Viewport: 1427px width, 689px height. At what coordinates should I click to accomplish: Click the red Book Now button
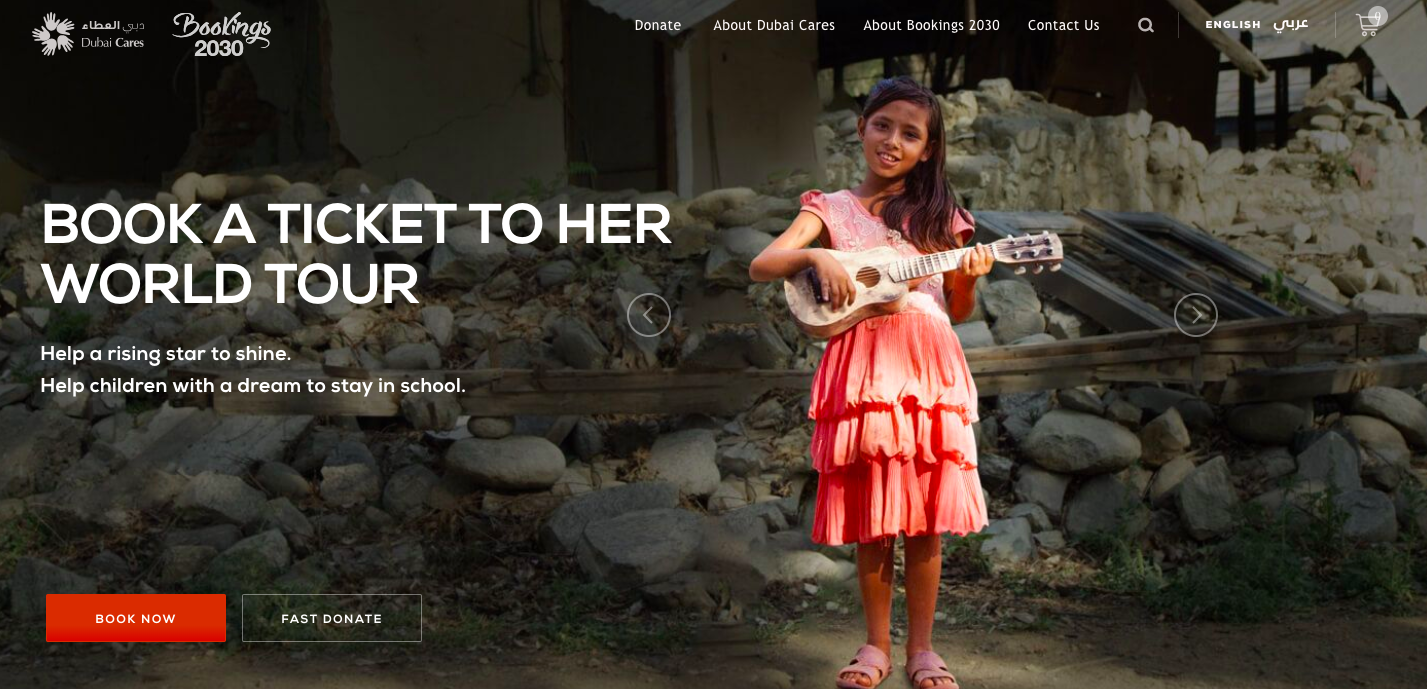pyautogui.click(x=136, y=618)
